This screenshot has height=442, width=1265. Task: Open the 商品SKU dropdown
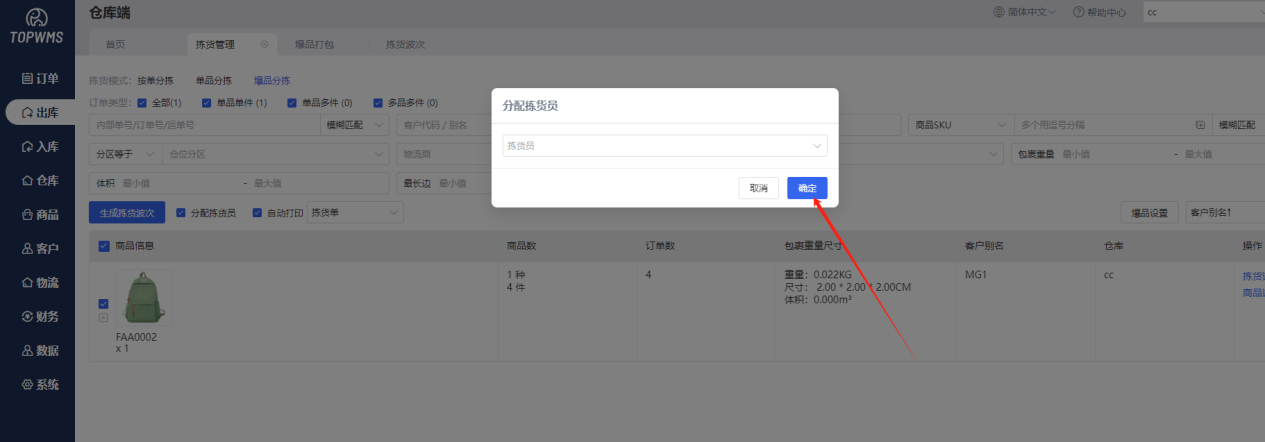point(958,125)
